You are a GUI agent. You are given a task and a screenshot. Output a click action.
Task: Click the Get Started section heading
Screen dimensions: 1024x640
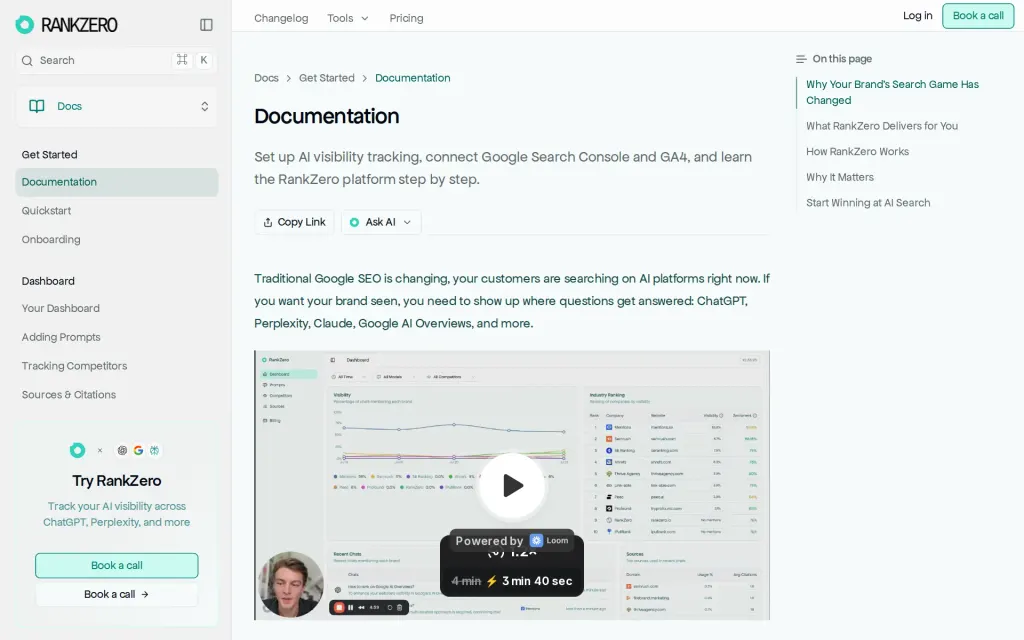pyautogui.click(x=50, y=155)
